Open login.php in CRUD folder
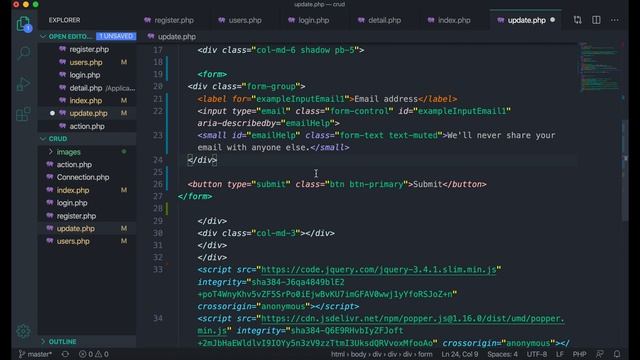This screenshot has height=360, width=640. point(72,203)
